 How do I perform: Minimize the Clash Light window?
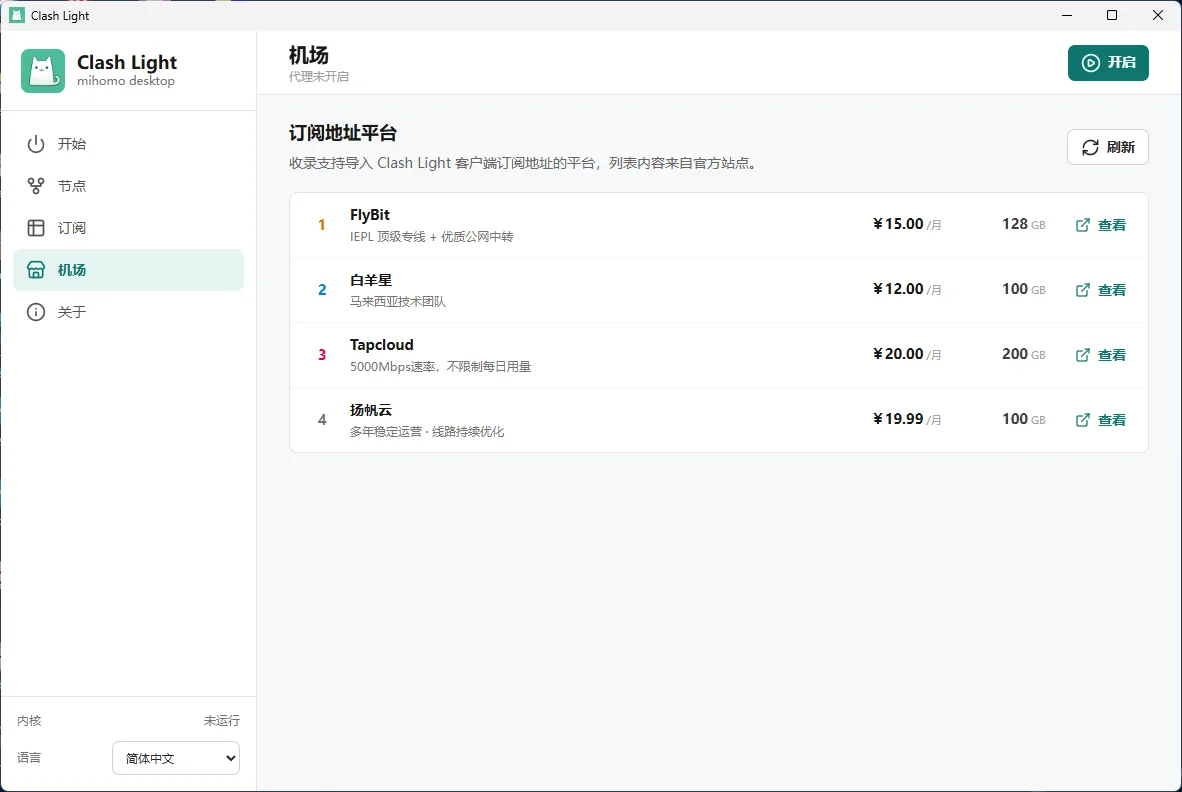click(x=1067, y=15)
